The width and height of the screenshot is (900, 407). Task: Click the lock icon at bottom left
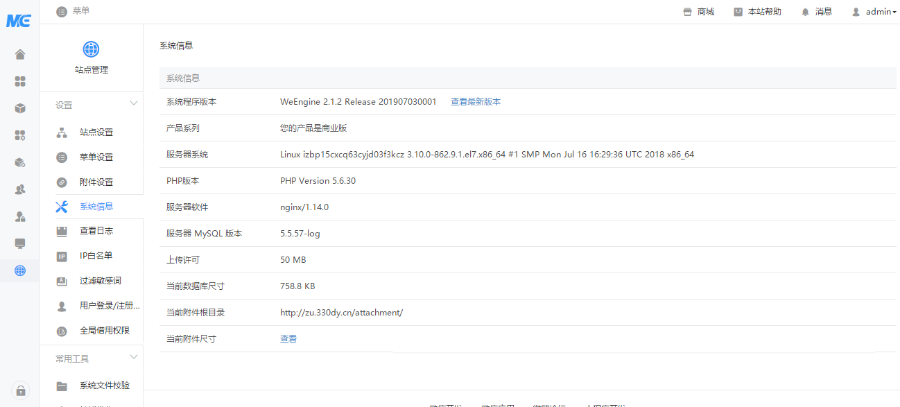coord(20,390)
